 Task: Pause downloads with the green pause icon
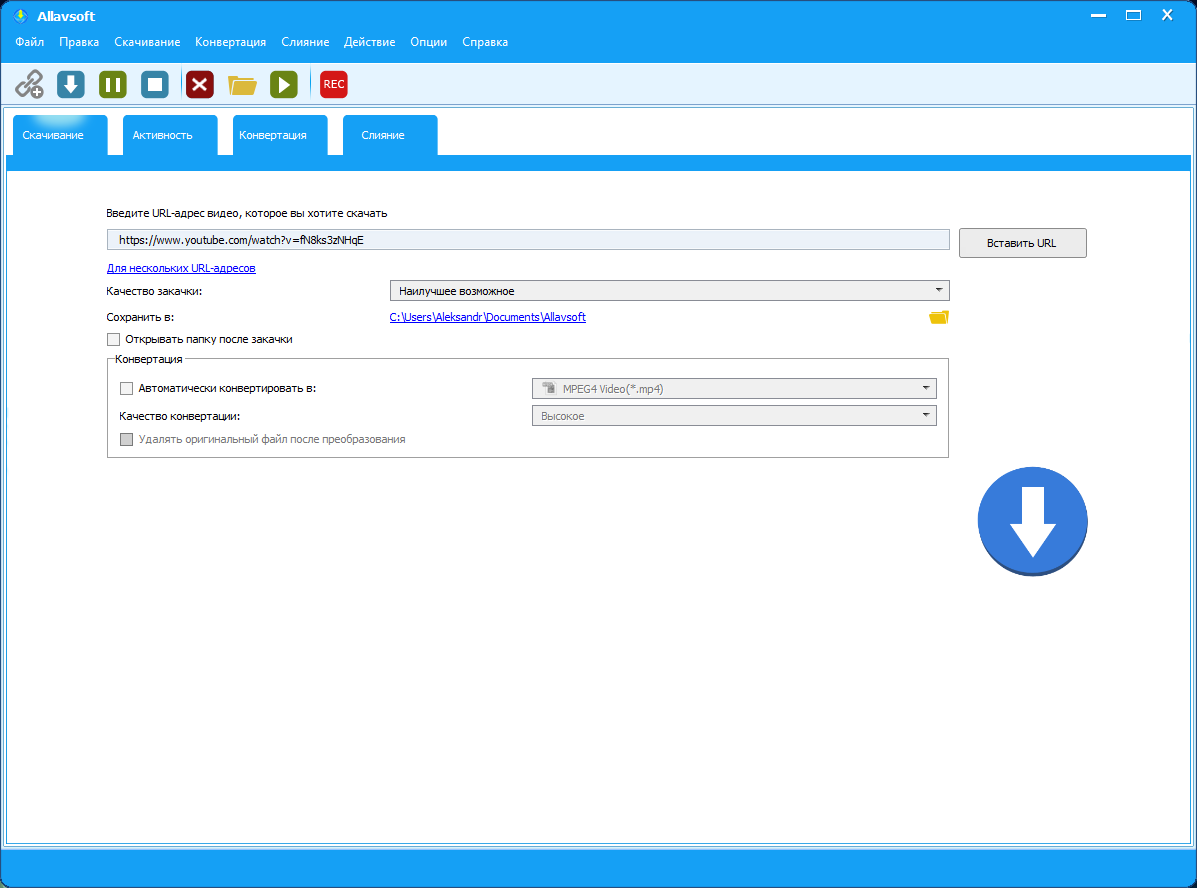113,84
